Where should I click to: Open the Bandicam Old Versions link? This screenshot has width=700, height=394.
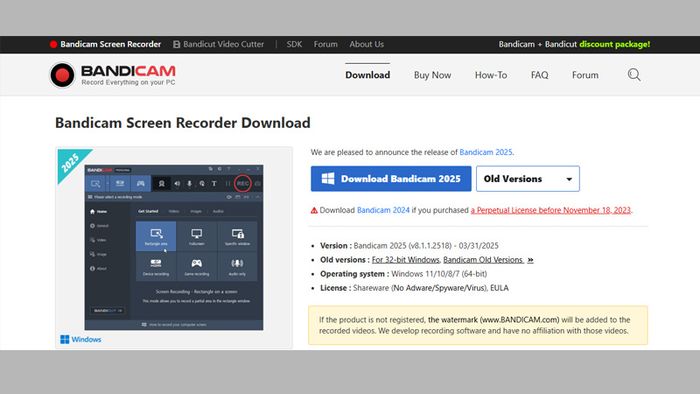tap(483, 260)
